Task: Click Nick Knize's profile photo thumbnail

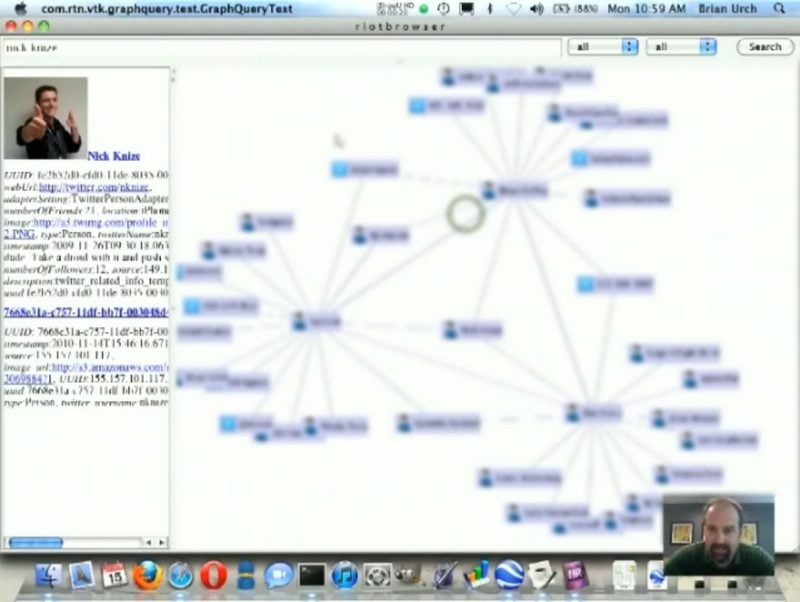Action: click(x=45, y=119)
